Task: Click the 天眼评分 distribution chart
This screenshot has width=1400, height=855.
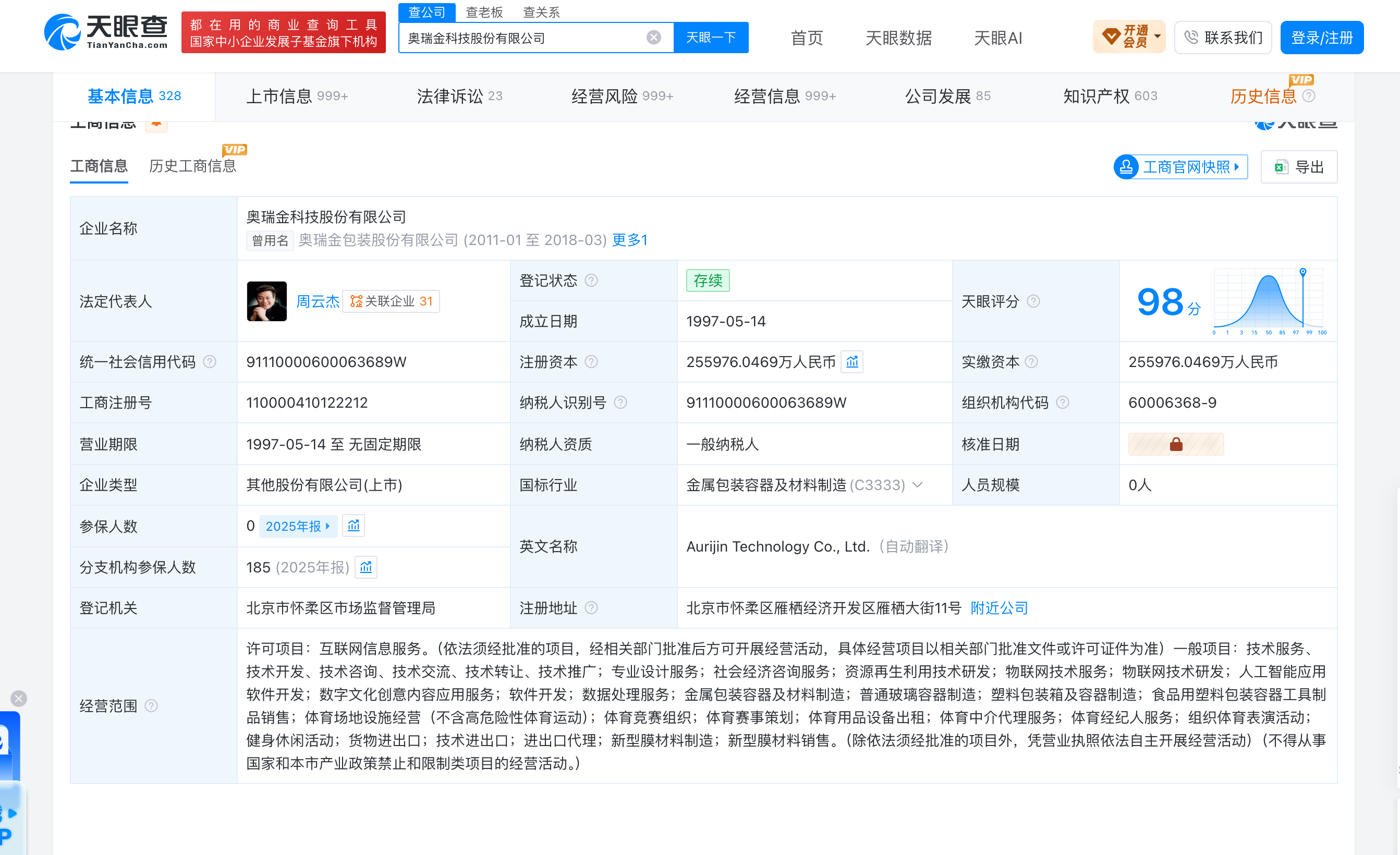Action: [x=1269, y=301]
